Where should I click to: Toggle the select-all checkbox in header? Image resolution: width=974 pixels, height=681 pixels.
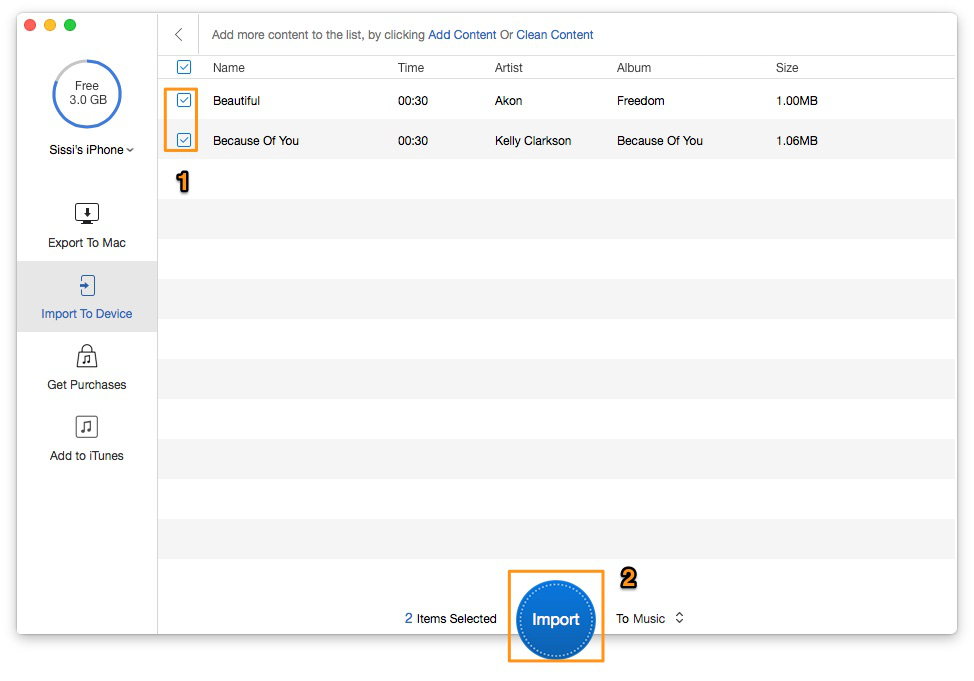(184, 67)
